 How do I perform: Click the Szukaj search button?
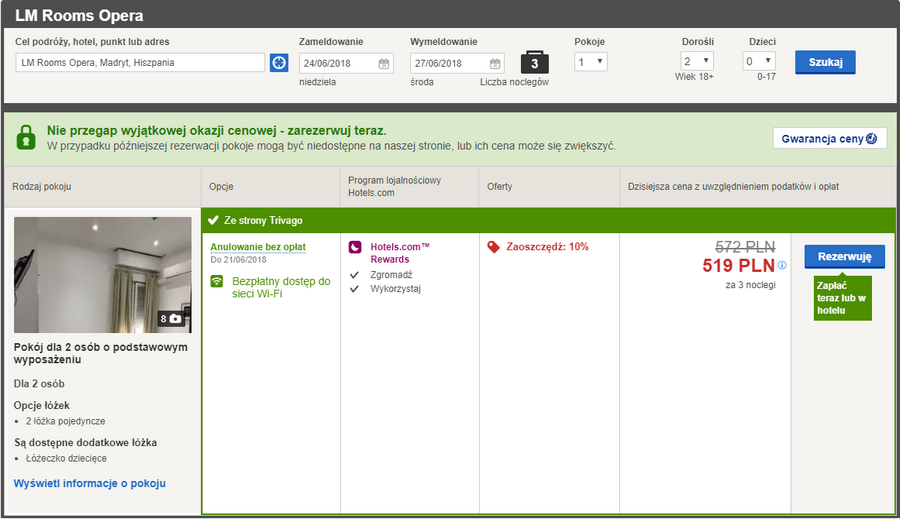pos(825,62)
